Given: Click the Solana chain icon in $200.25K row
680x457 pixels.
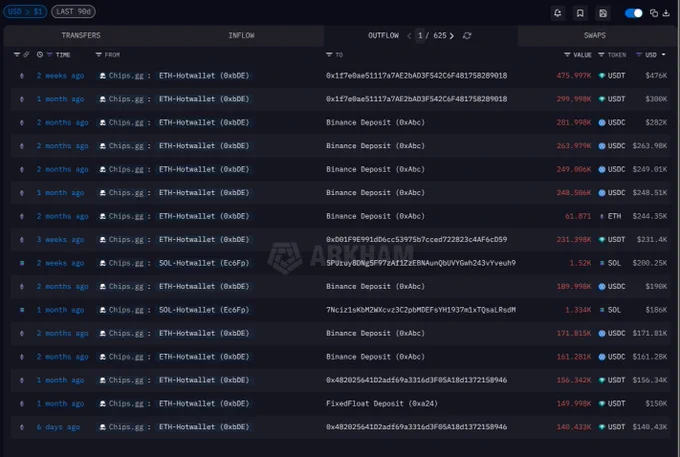Looking at the screenshot, I should 22,263.
